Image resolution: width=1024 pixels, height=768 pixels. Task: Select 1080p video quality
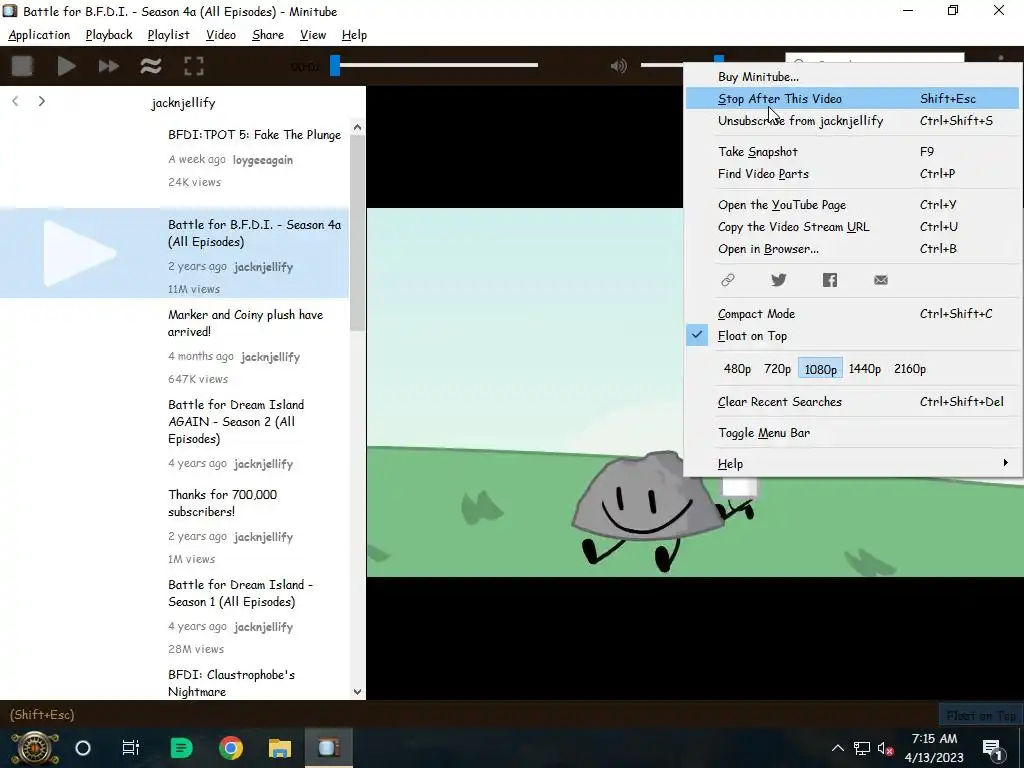point(820,369)
